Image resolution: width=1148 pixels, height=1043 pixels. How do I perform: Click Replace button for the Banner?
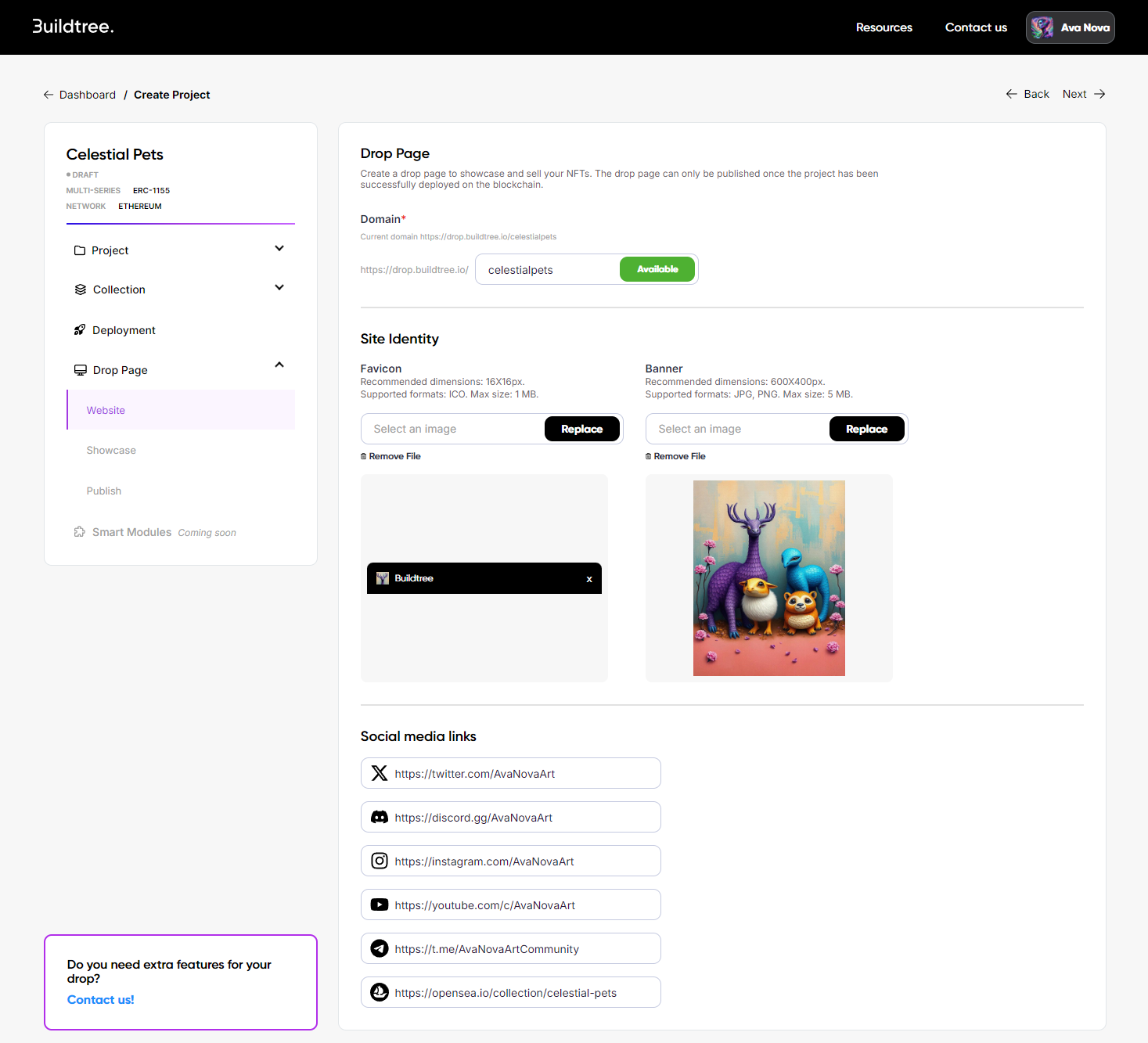pos(866,429)
